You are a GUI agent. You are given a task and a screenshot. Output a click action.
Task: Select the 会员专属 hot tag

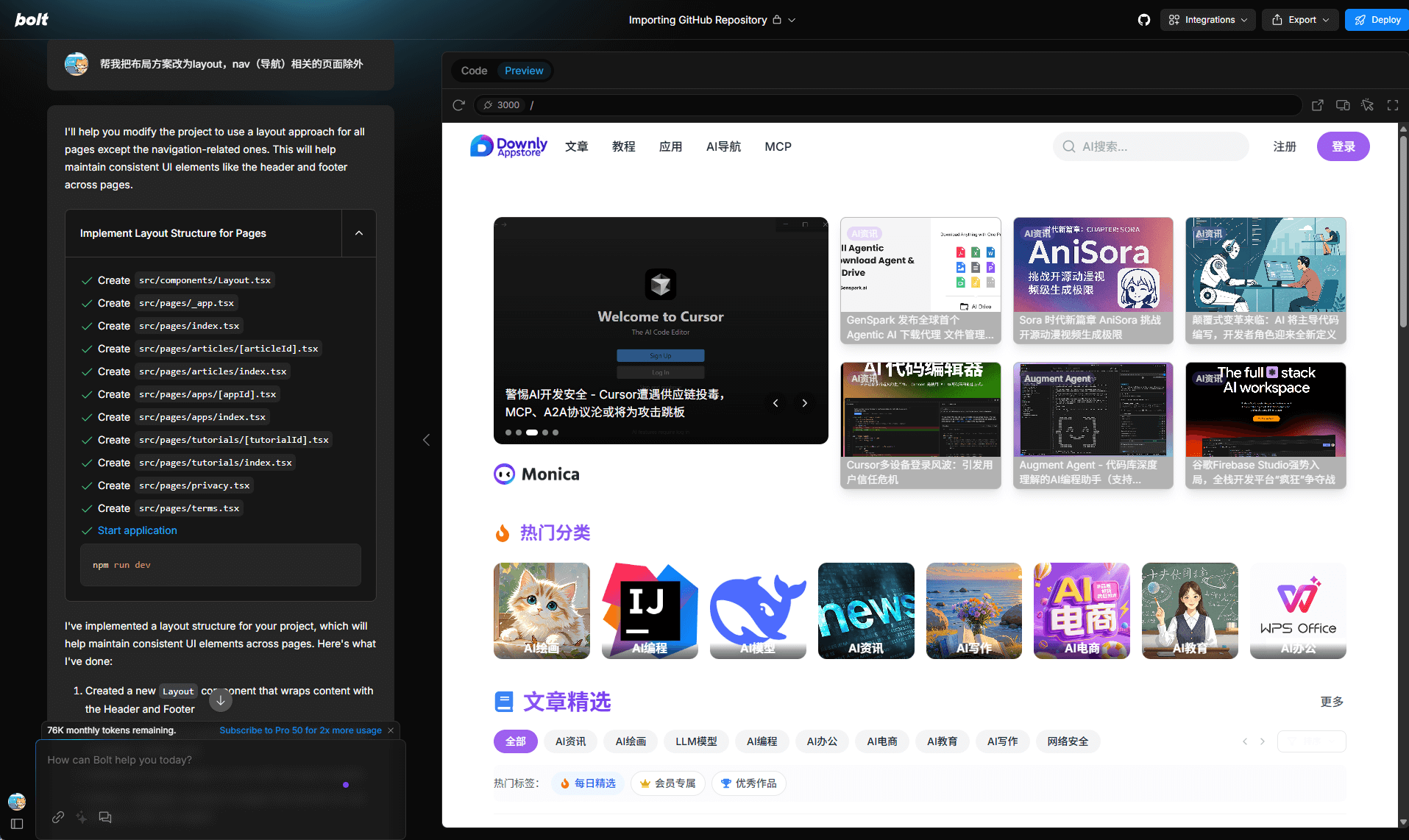(x=668, y=783)
